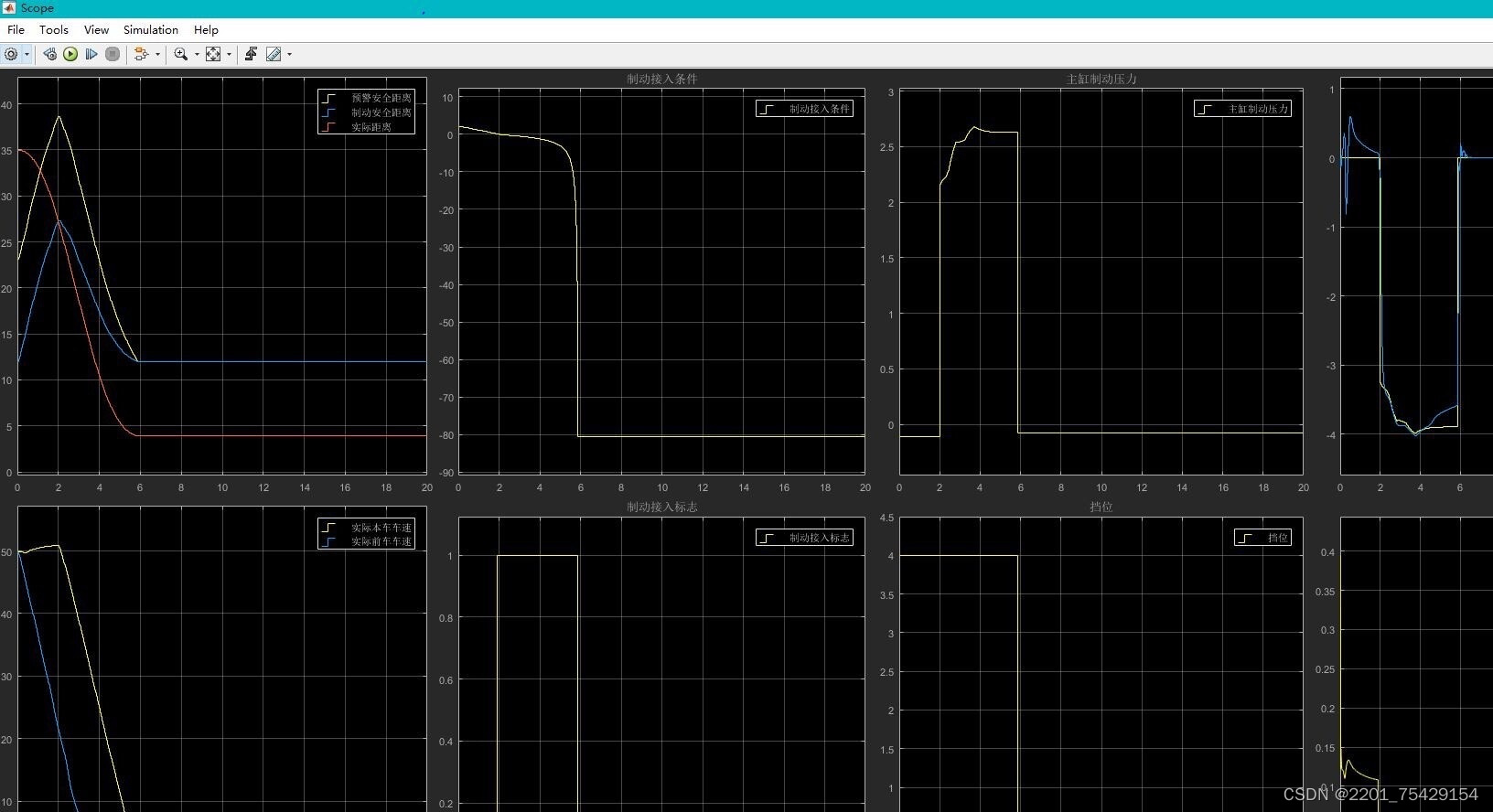Toggle 主缸制动压力 legend entry
Viewport: 1493px width, 812px height.
pos(1243,109)
